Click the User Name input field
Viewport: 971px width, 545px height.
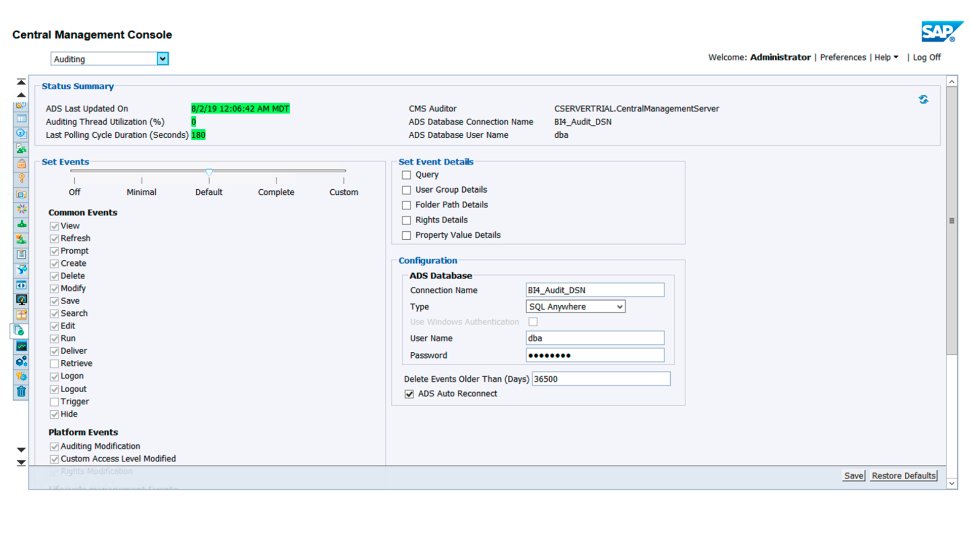(x=595, y=338)
